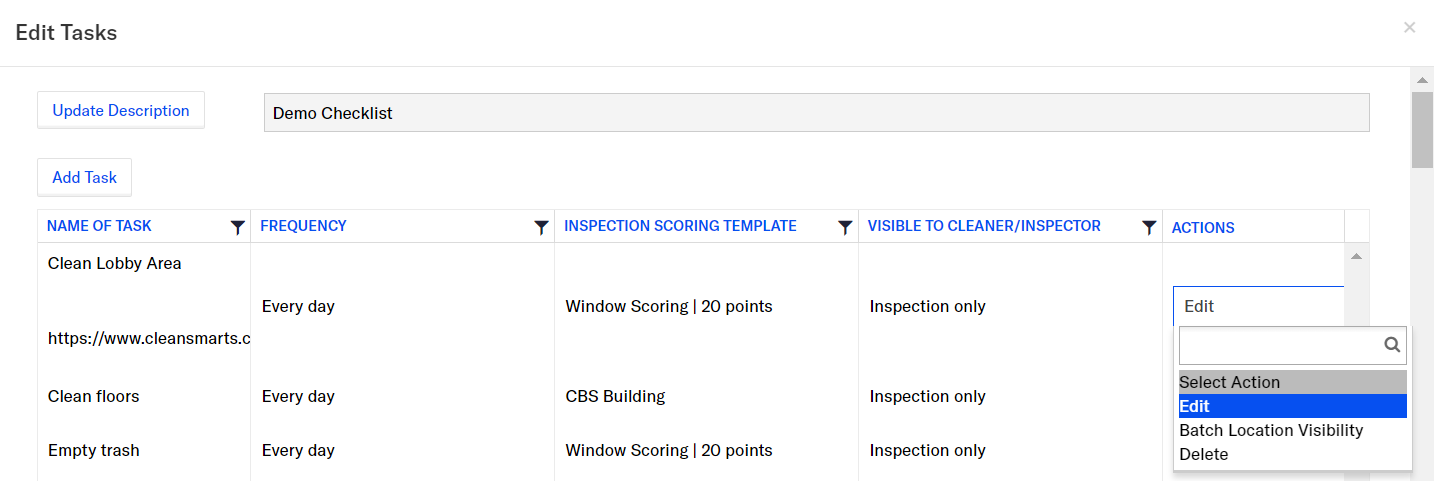Click the Update Description button
The image size is (1434, 481).
tap(121, 111)
